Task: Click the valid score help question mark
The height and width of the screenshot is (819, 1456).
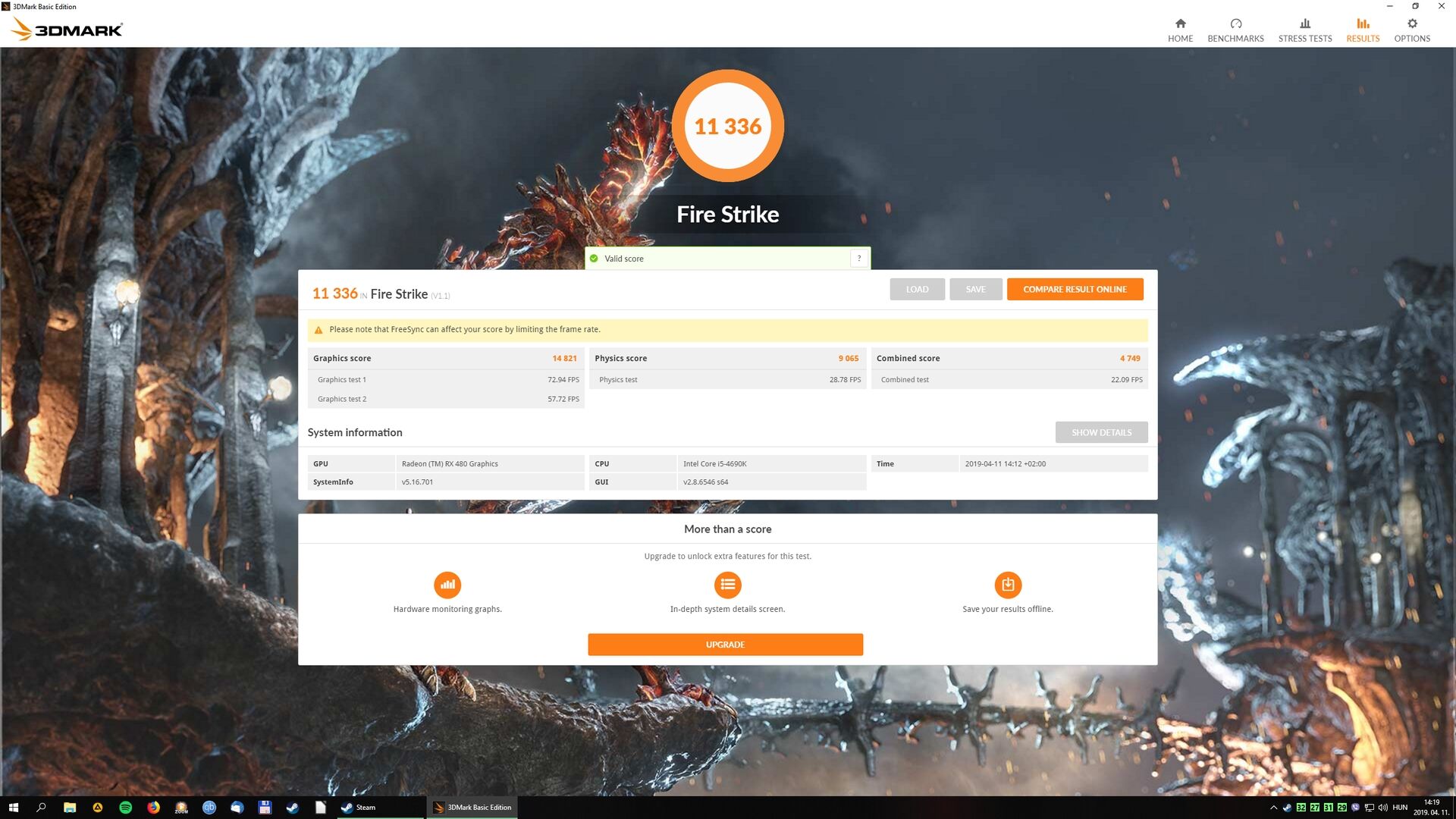Action: 859,259
